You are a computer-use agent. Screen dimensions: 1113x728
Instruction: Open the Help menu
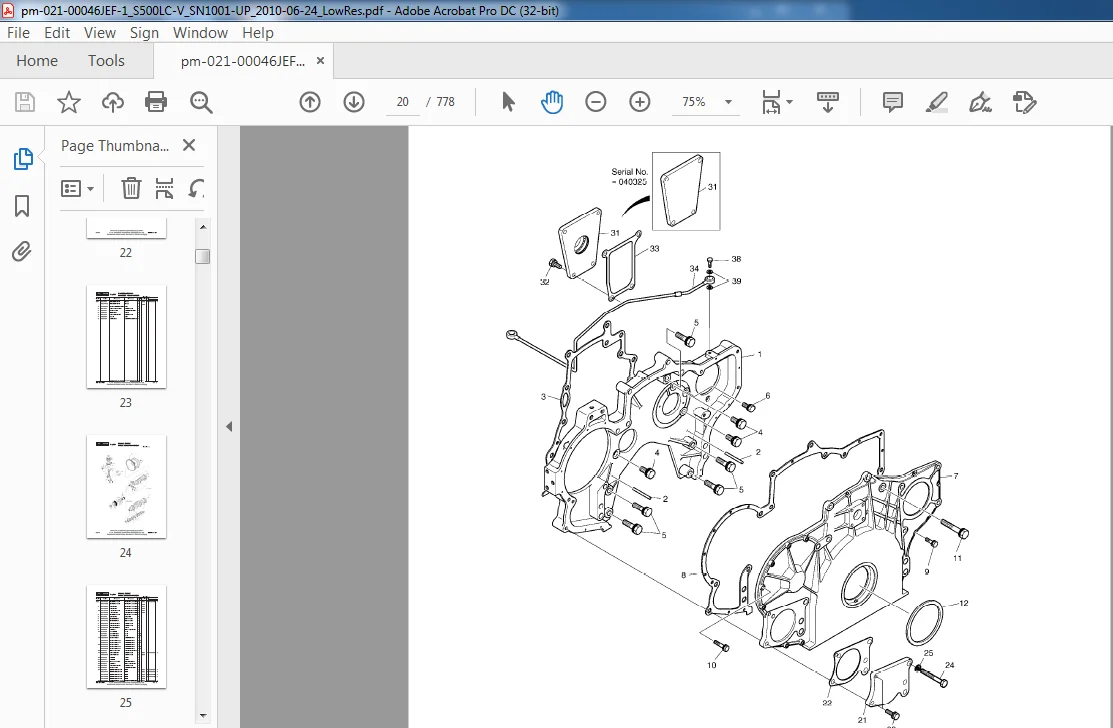(258, 33)
